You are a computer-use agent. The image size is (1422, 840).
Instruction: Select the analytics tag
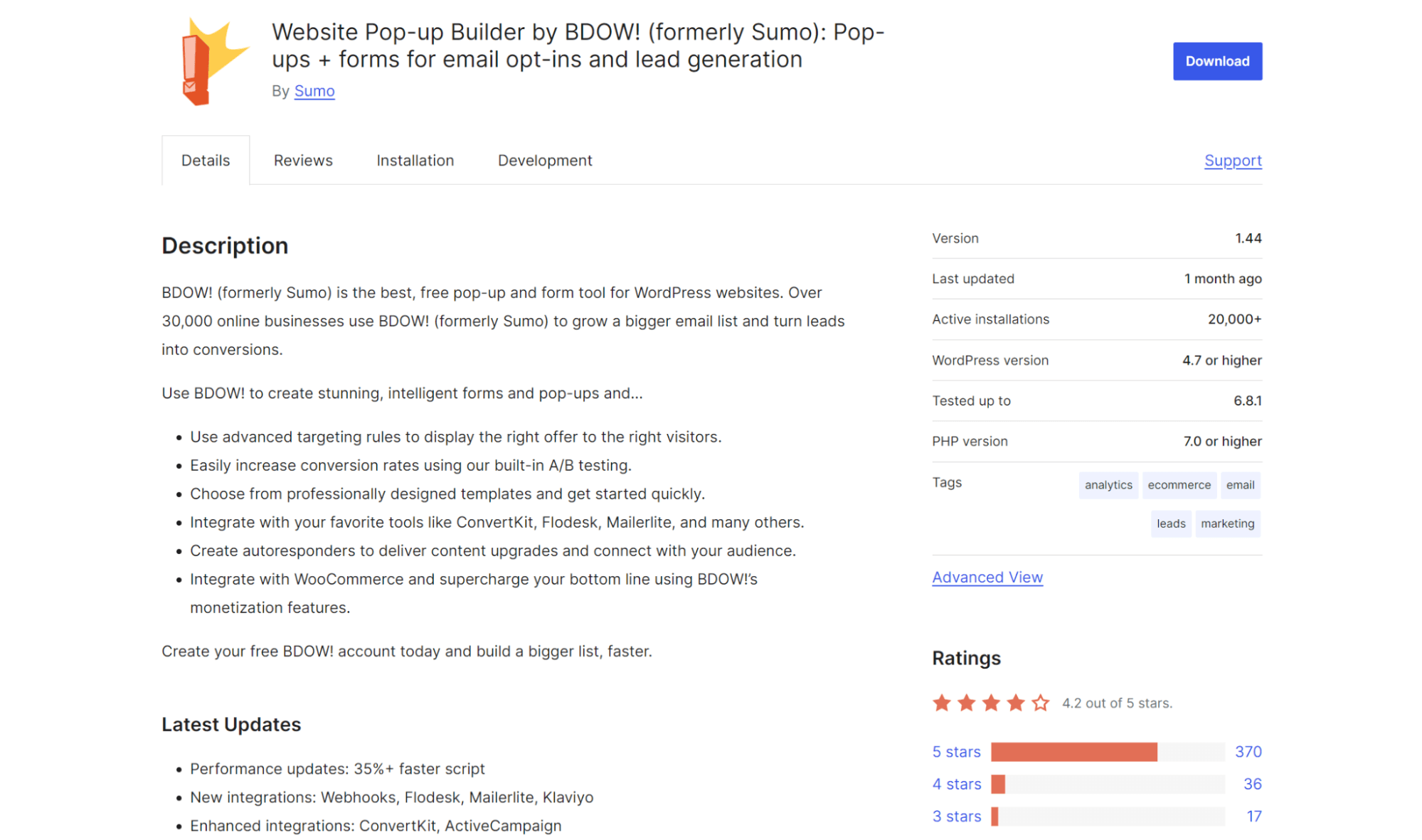point(1108,485)
